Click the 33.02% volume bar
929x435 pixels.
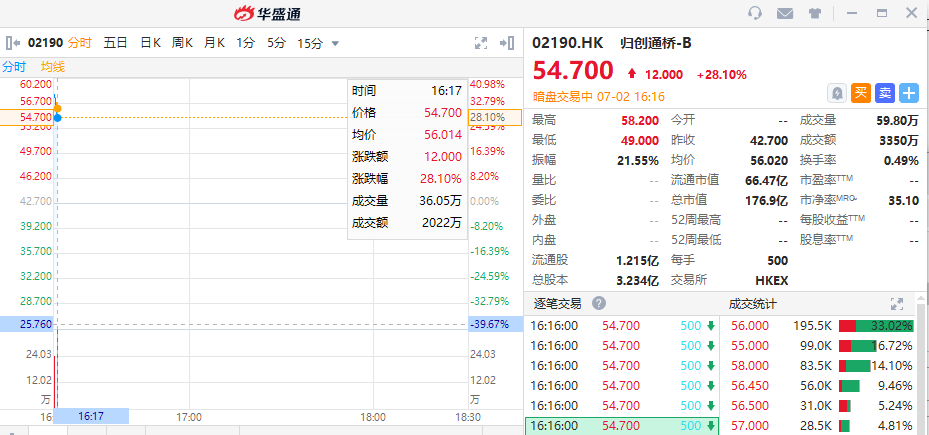pos(876,325)
